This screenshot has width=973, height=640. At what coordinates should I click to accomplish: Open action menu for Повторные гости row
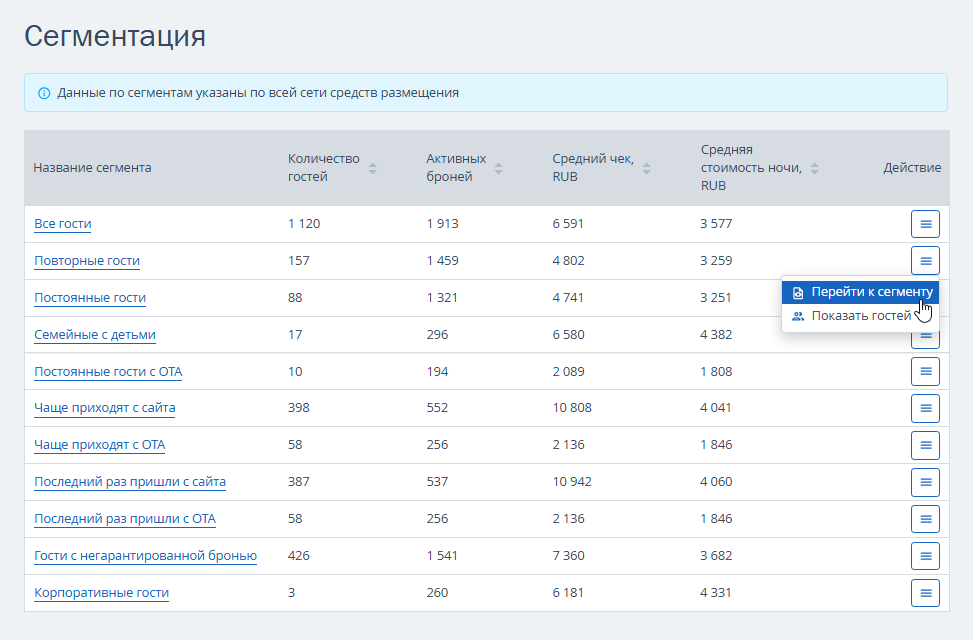pyautogui.click(x=925, y=261)
